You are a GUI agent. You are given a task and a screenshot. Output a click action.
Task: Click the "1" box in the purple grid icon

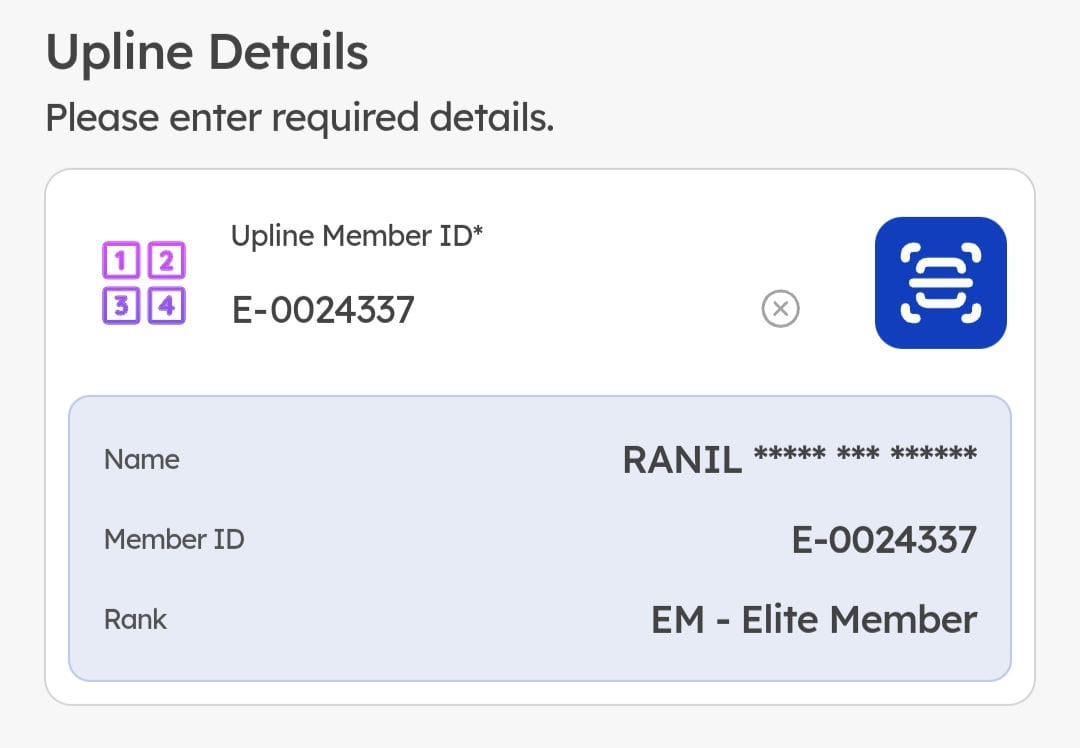tap(121, 262)
